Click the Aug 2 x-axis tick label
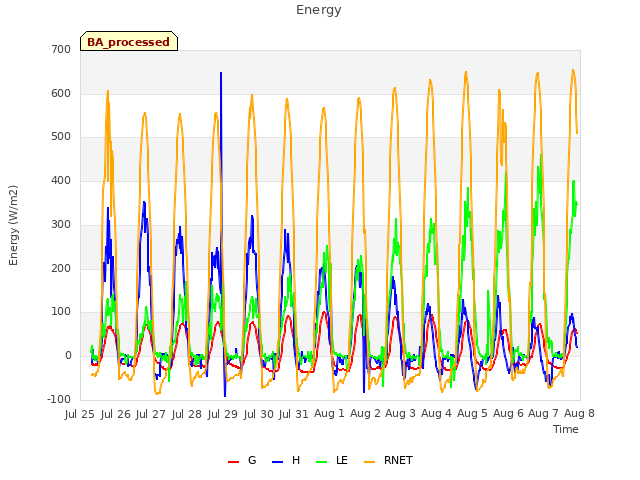The height and width of the screenshot is (480, 640). tap(365, 413)
